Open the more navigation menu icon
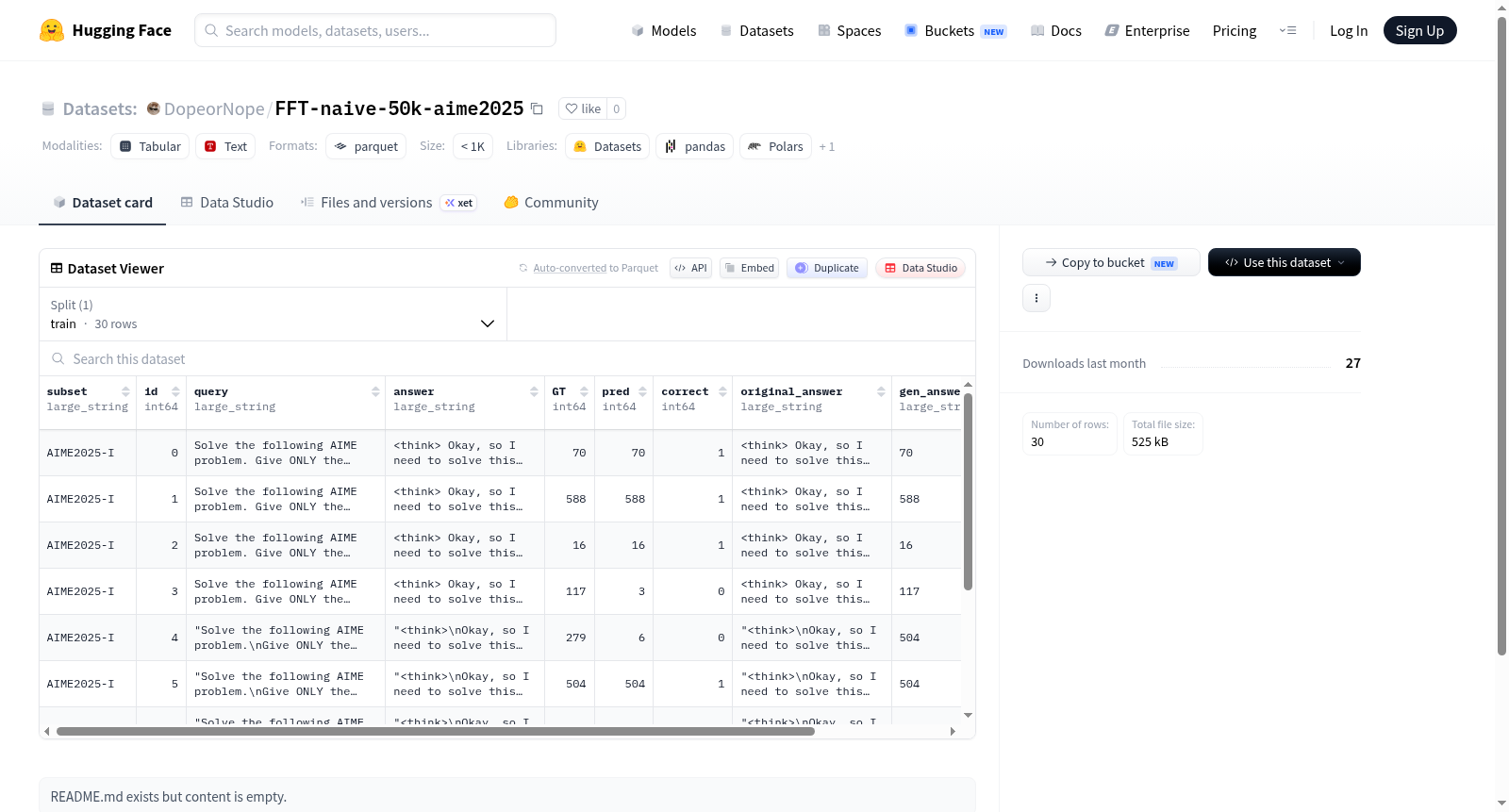 [1287, 30]
